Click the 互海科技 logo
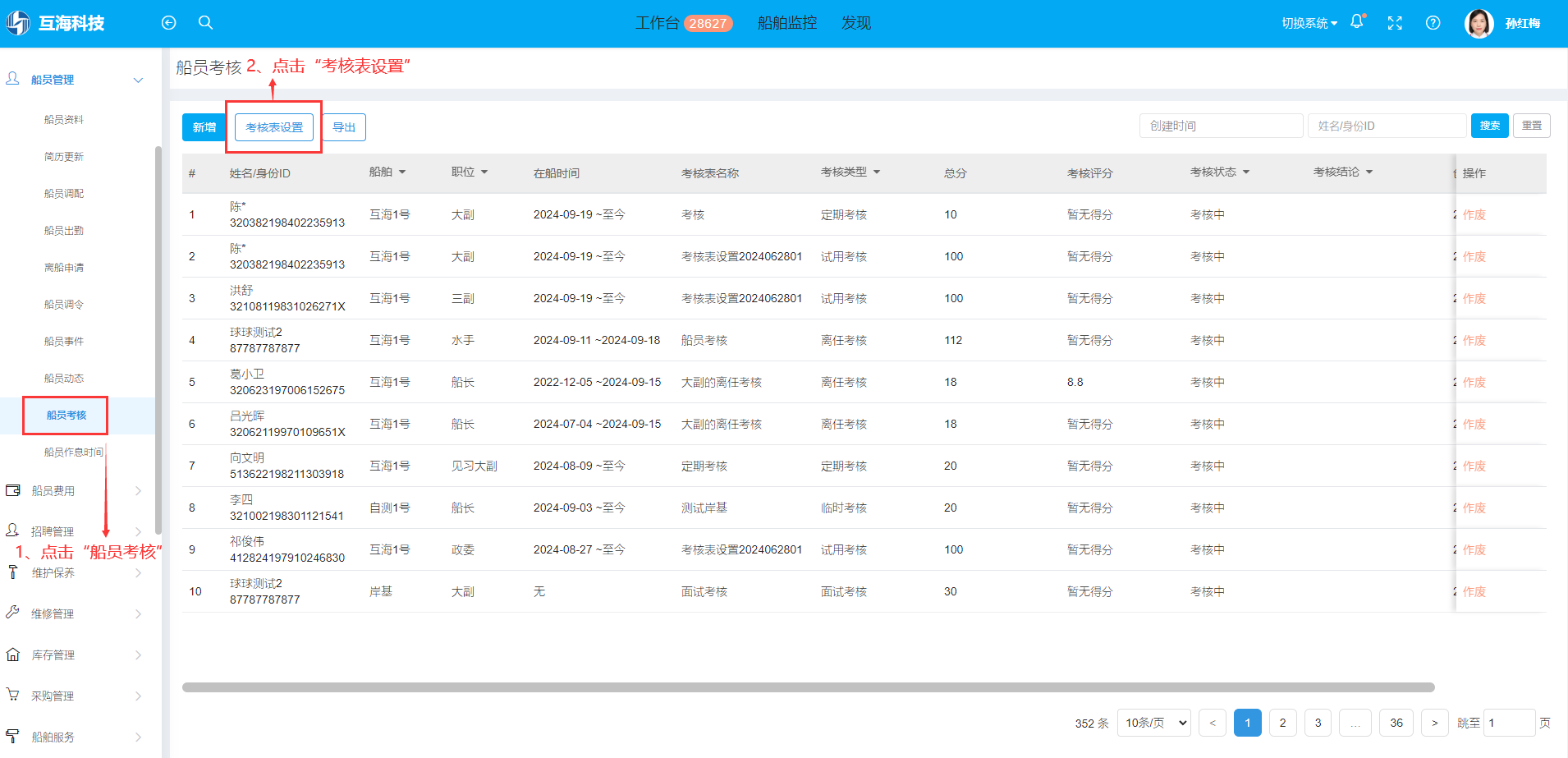Viewport: 1568px width, 758px height. [x=56, y=23]
